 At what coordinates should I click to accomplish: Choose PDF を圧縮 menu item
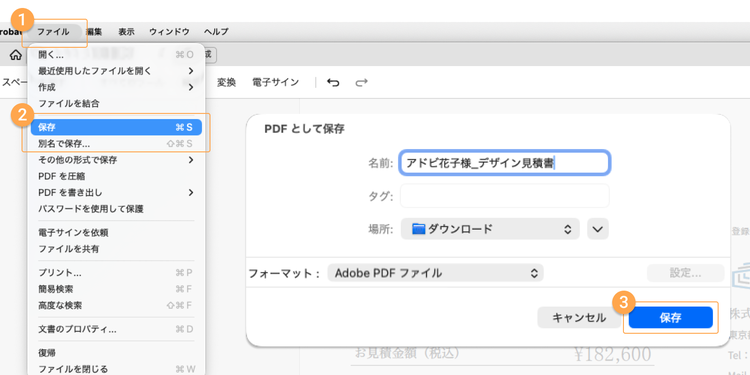tap(116, 176)
